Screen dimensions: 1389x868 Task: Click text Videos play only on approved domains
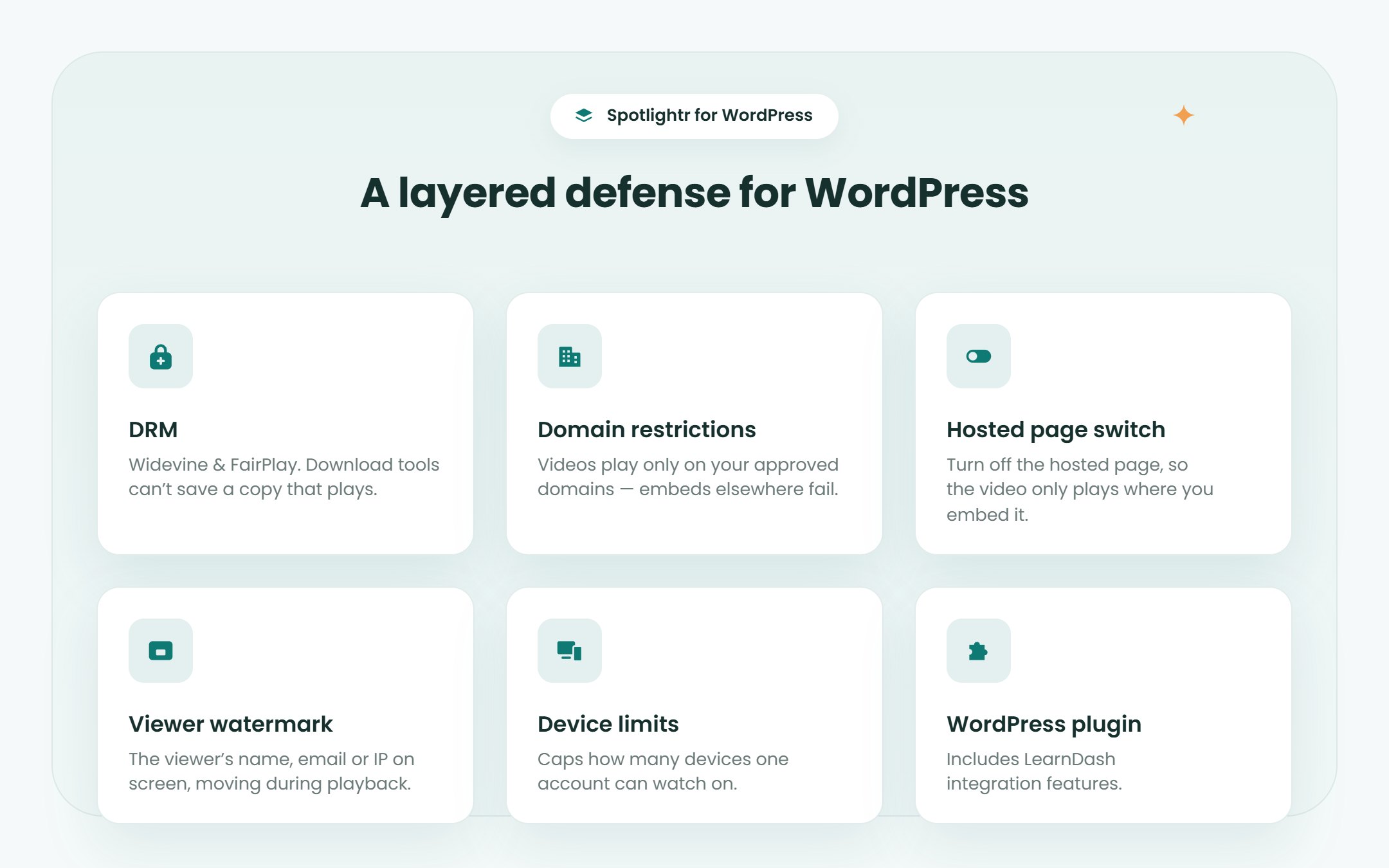[688, 477]
